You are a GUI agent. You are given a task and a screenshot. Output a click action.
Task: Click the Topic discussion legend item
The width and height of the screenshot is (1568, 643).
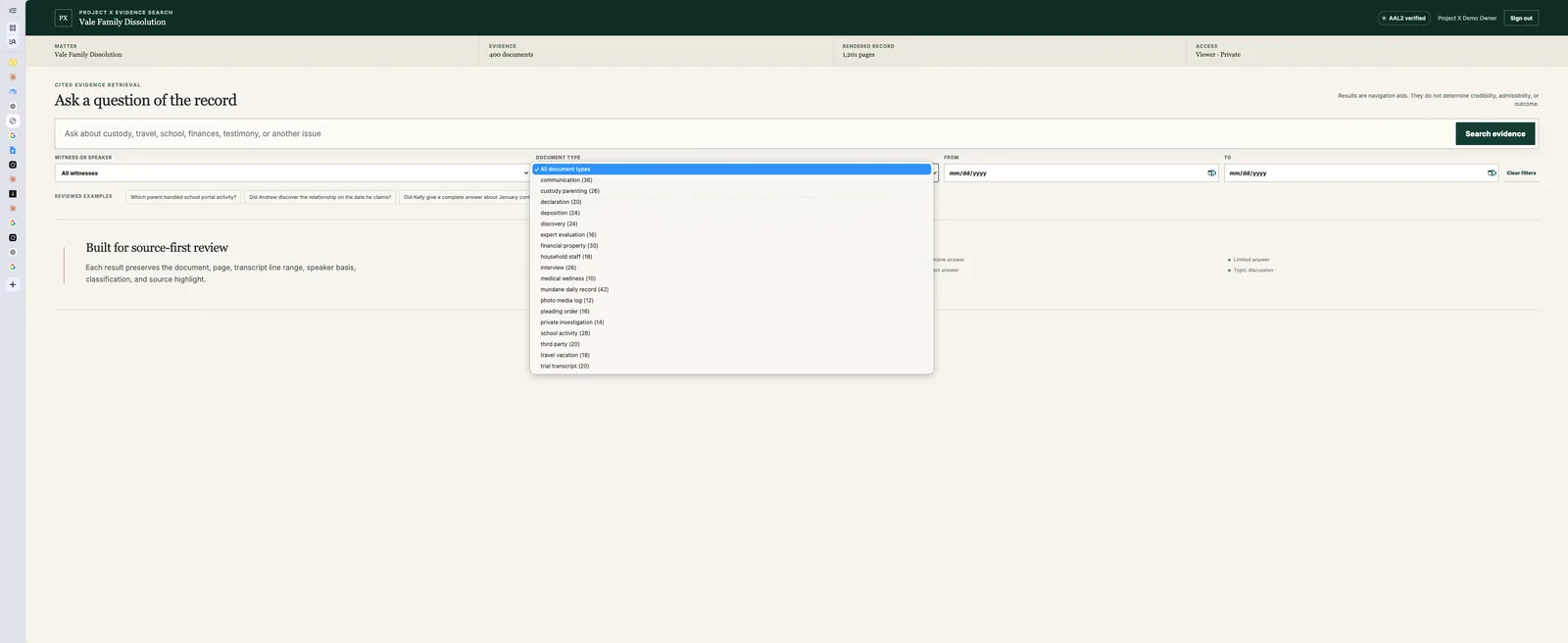click(1250, 271)
